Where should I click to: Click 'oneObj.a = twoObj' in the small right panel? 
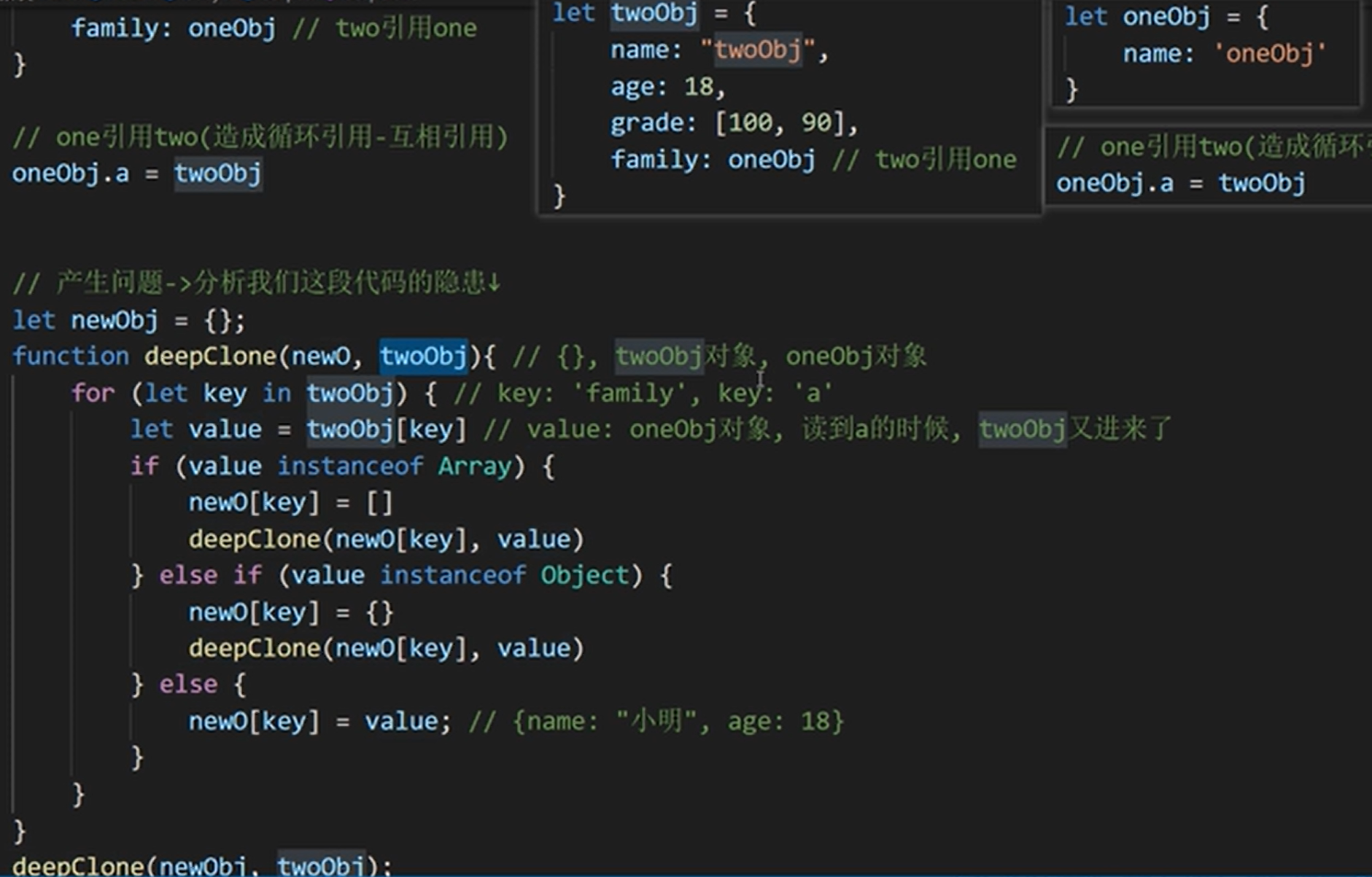pos(1181,183)
